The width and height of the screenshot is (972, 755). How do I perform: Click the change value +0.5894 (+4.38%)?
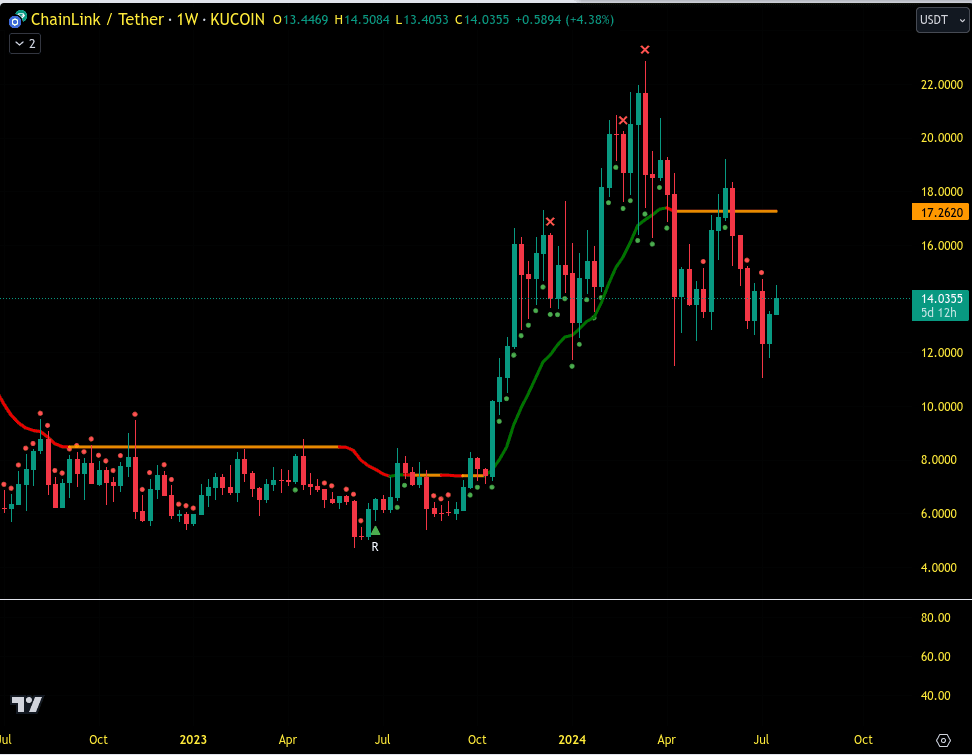click(565, 20)
